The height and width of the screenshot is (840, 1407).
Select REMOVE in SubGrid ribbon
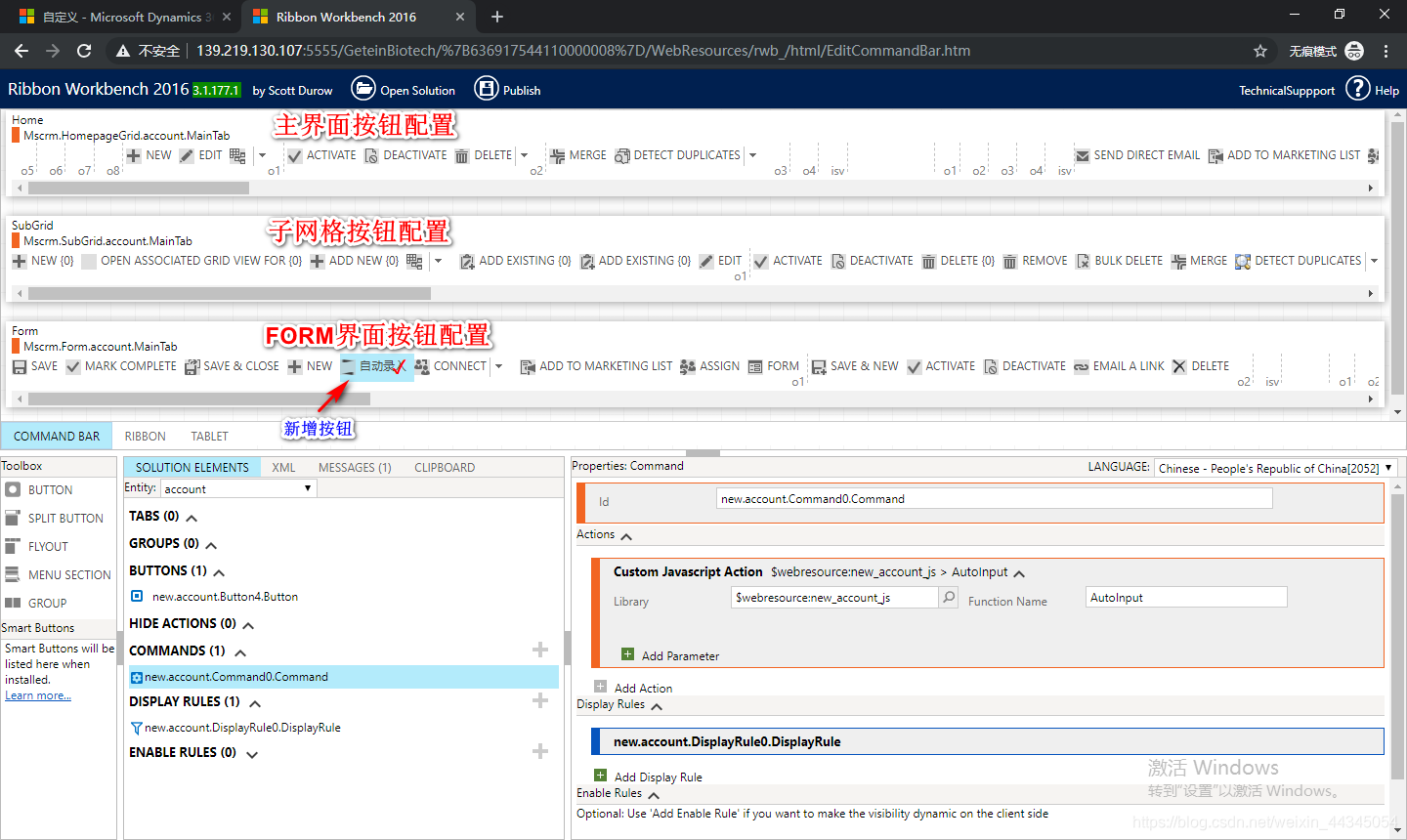pyautogui.click(x=1035, y=261)
